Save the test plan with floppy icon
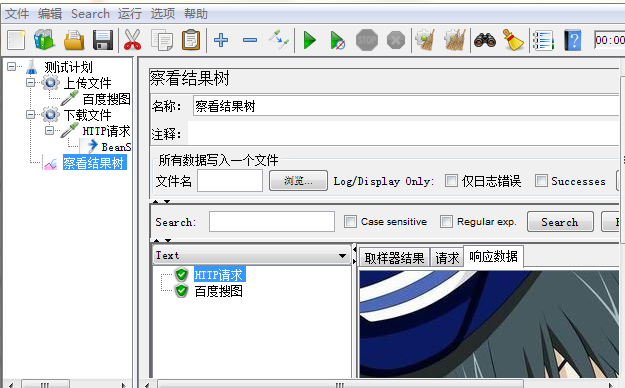The width and height of the screenshot is (625, 388). pyautogui.click(x=103, y=40)
